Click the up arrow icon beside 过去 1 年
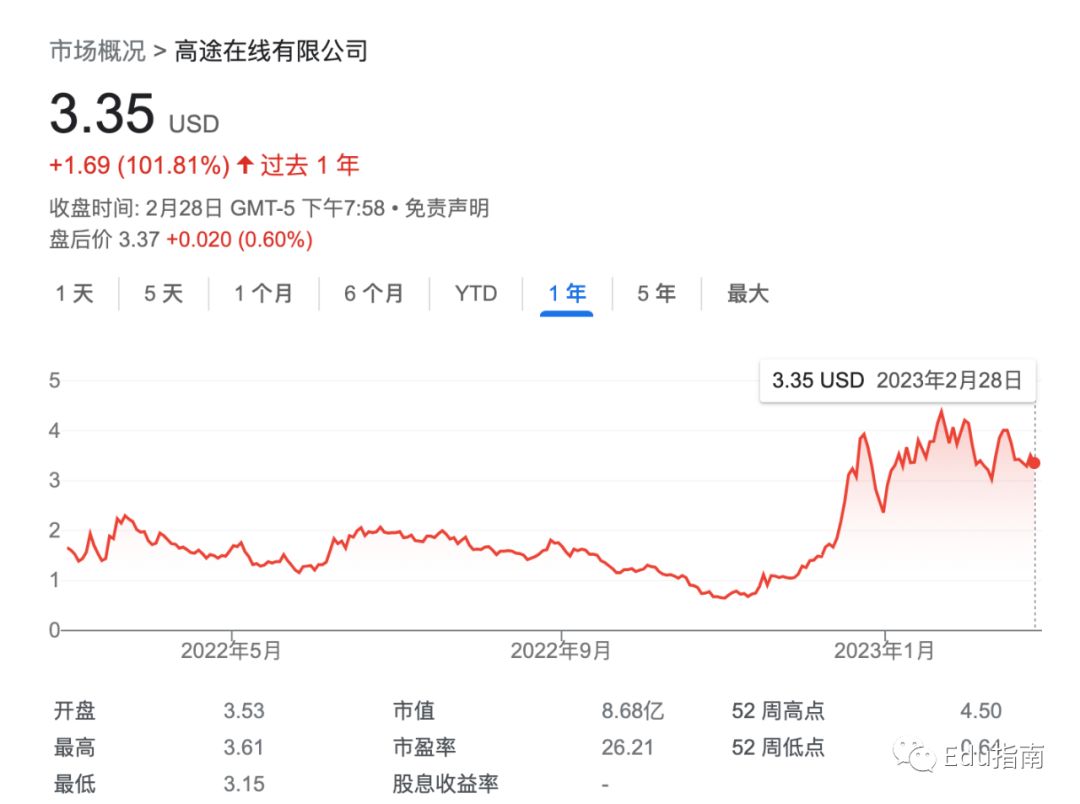Image resolution: width=1080 pixels, height=804 pixels. click(x=245, y=165)
